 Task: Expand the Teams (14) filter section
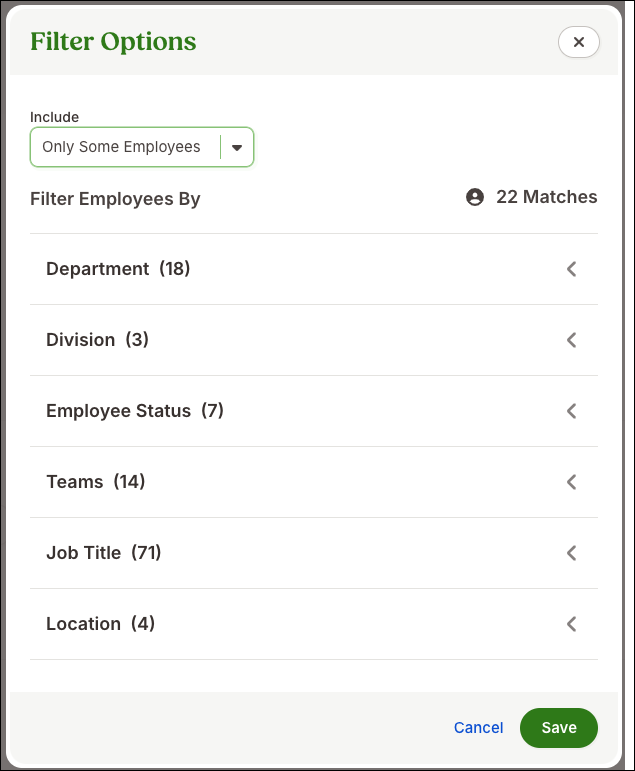coord(314,482)
